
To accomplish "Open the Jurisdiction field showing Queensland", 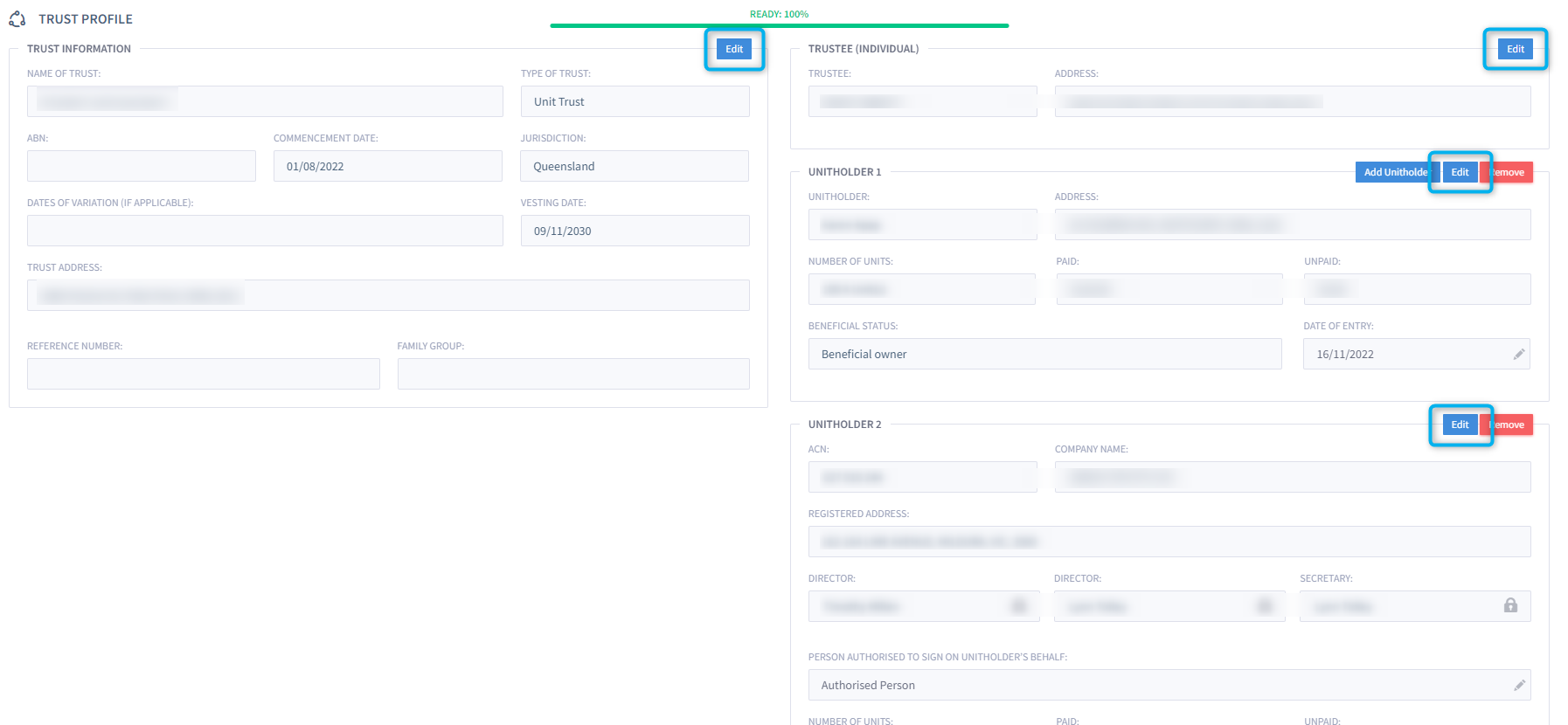I will tap(635, 166).
